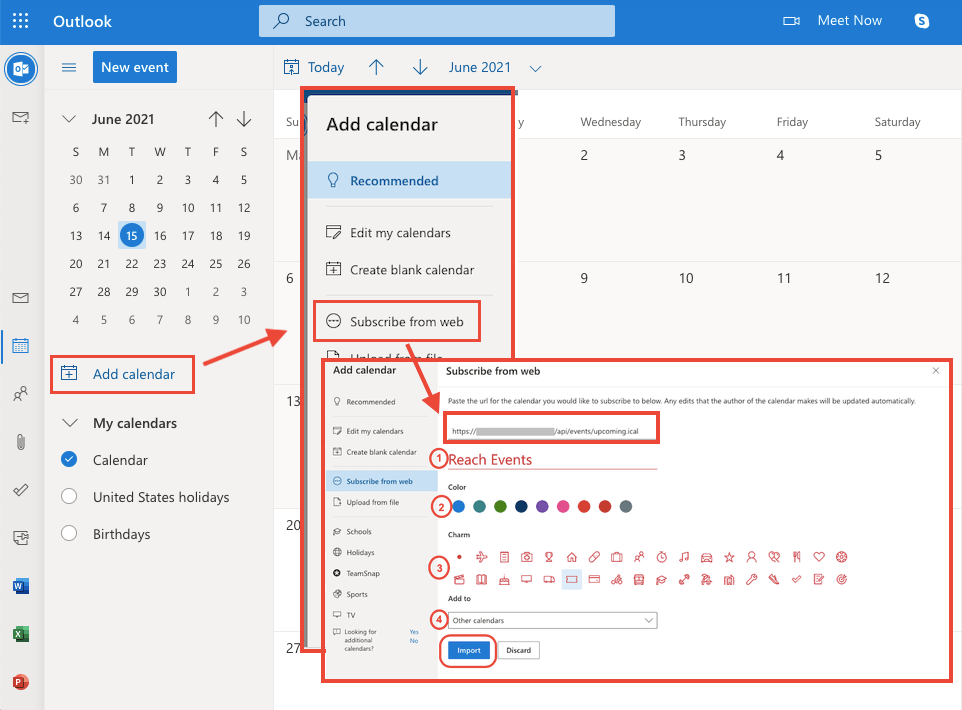962x710 pixels.
Task: Pick the camera charm
Action: click(526, 557)
